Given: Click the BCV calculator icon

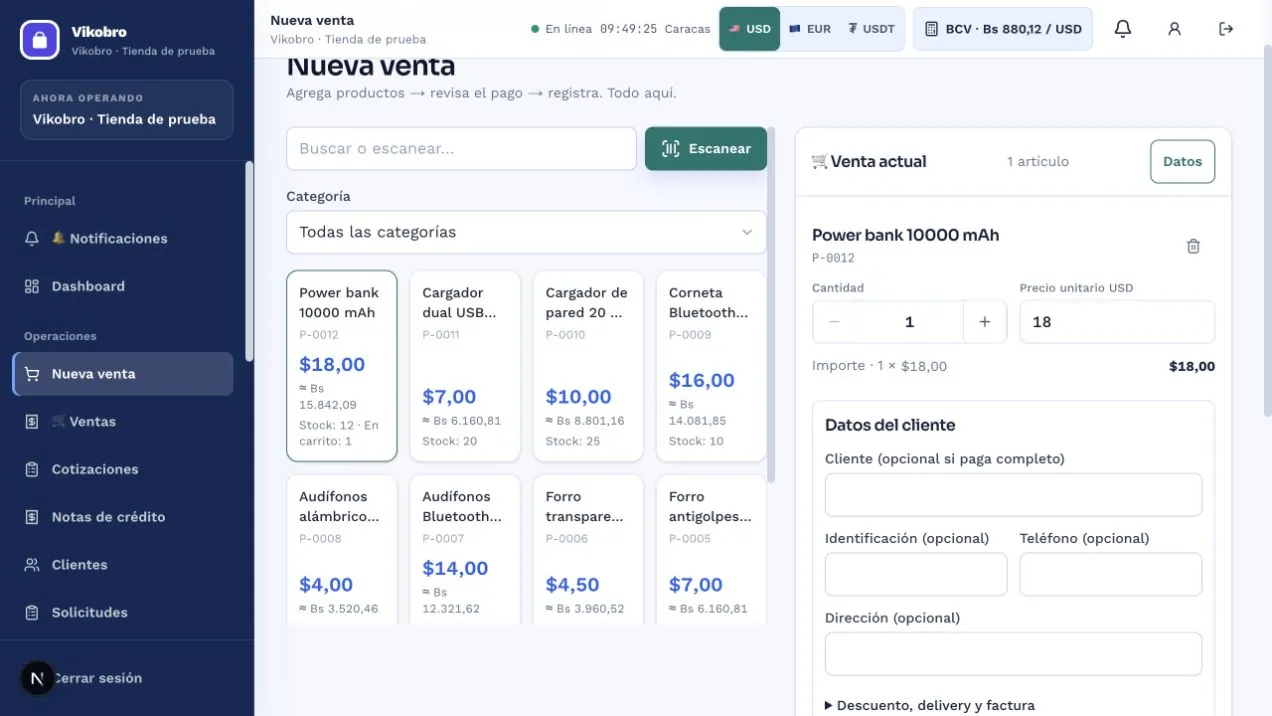Looking at the screenshot, I should point(931,29).
